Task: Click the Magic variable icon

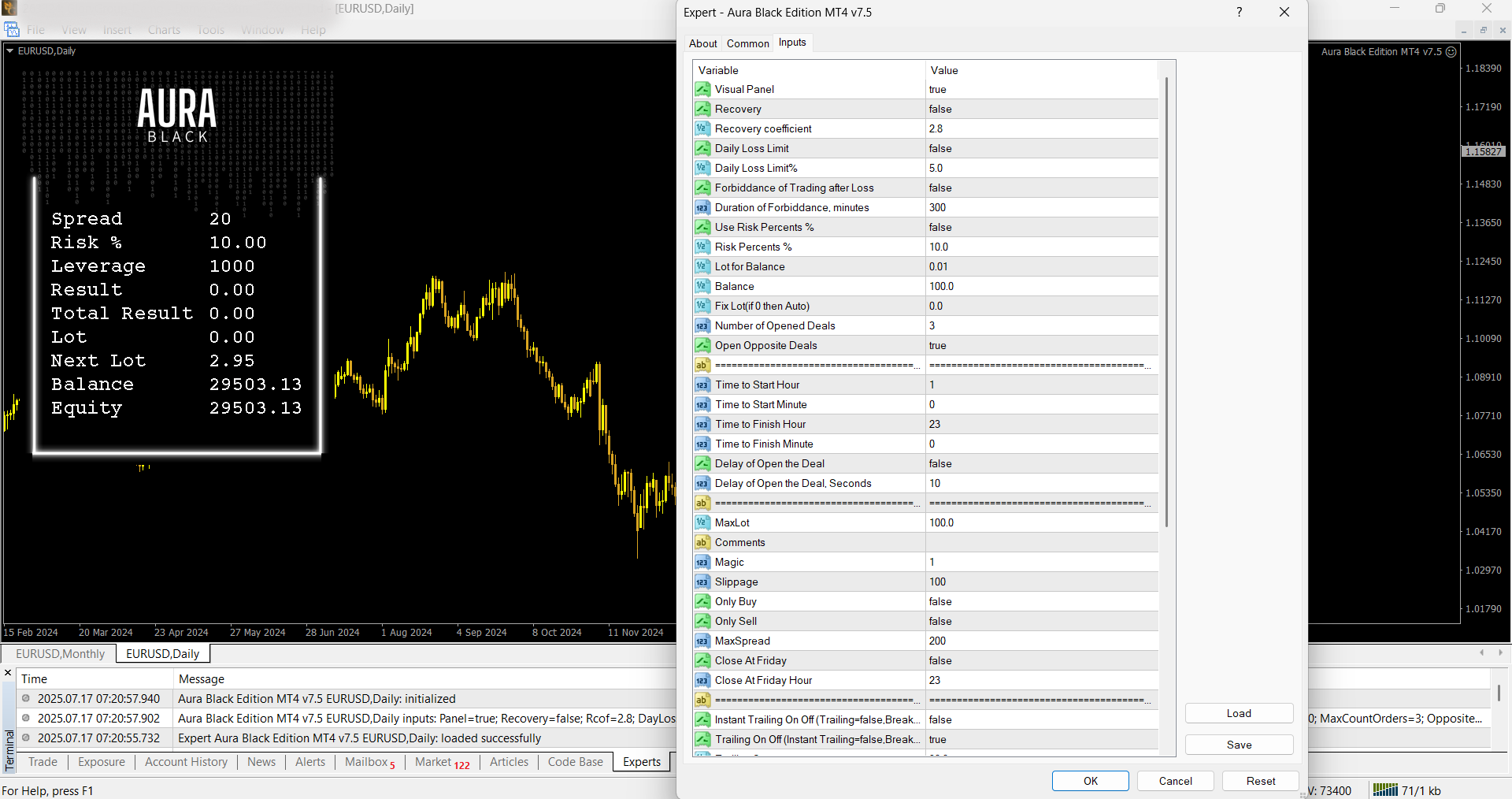Action: 702,562
